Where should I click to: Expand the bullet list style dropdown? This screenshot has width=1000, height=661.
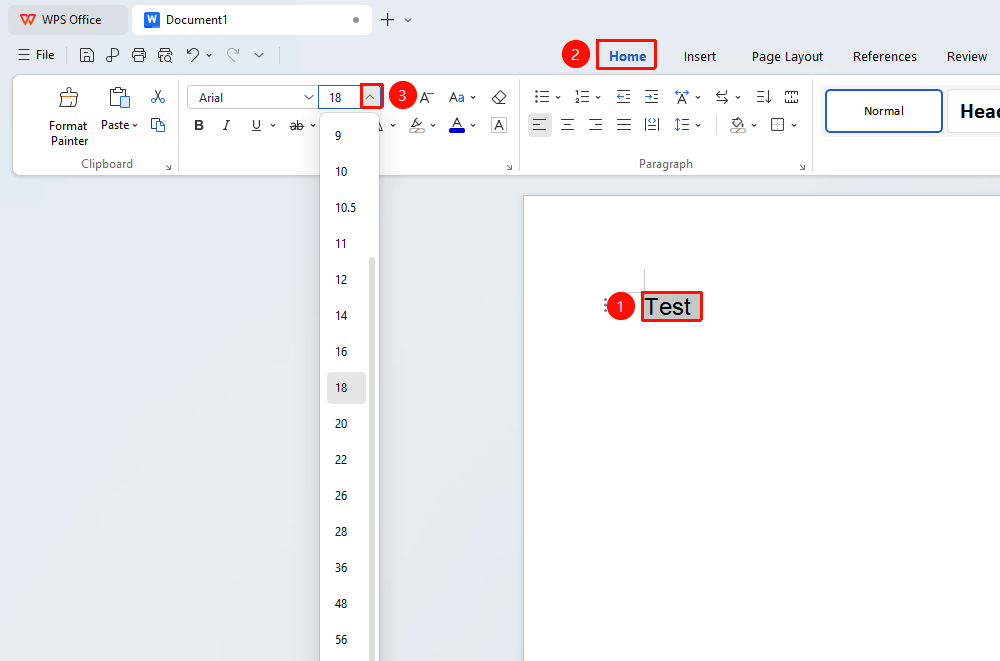(557, 97)
